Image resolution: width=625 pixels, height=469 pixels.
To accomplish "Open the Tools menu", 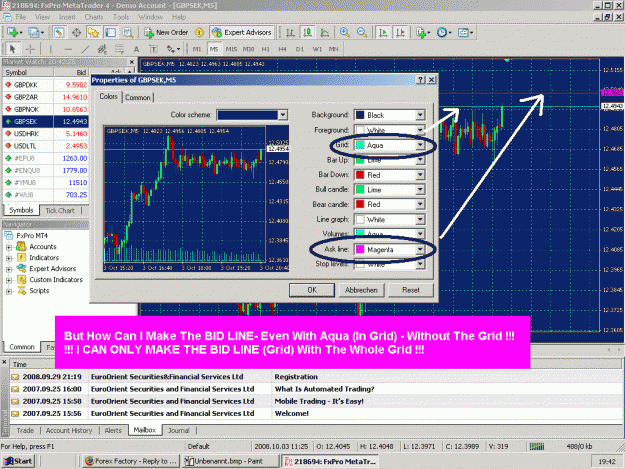I will click(121, 17).
